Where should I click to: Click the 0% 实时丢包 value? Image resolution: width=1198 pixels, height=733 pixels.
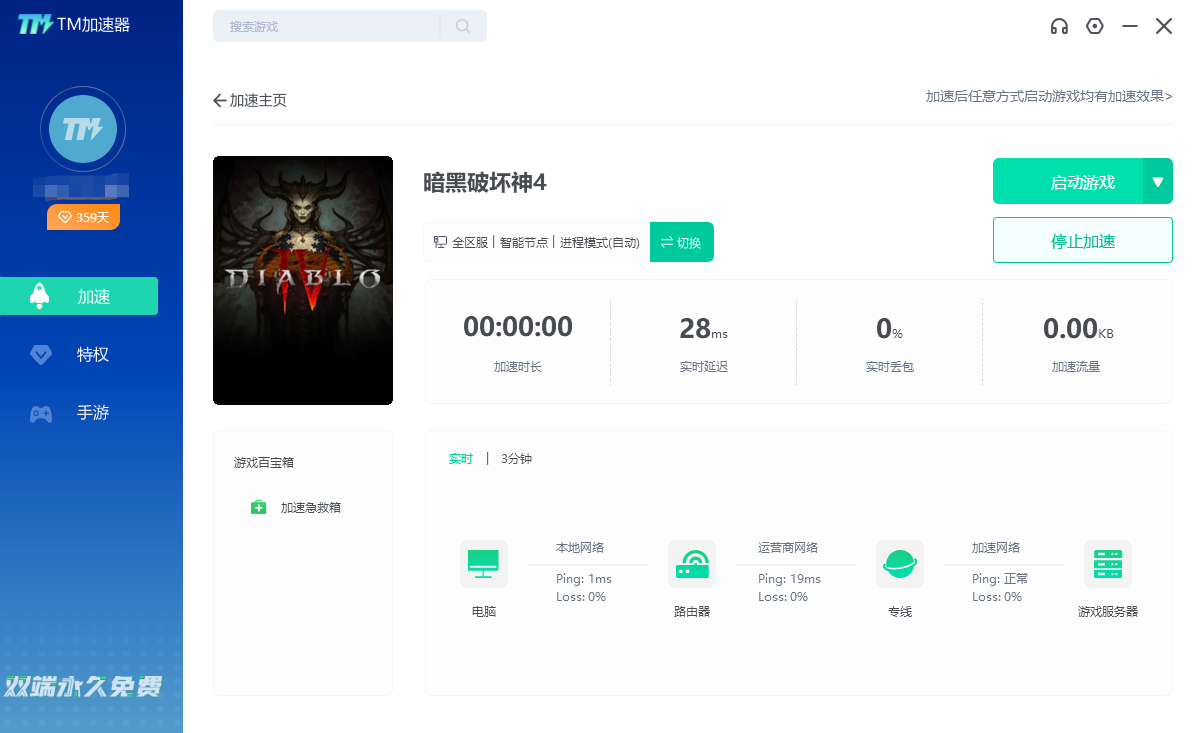pos(889,329)
